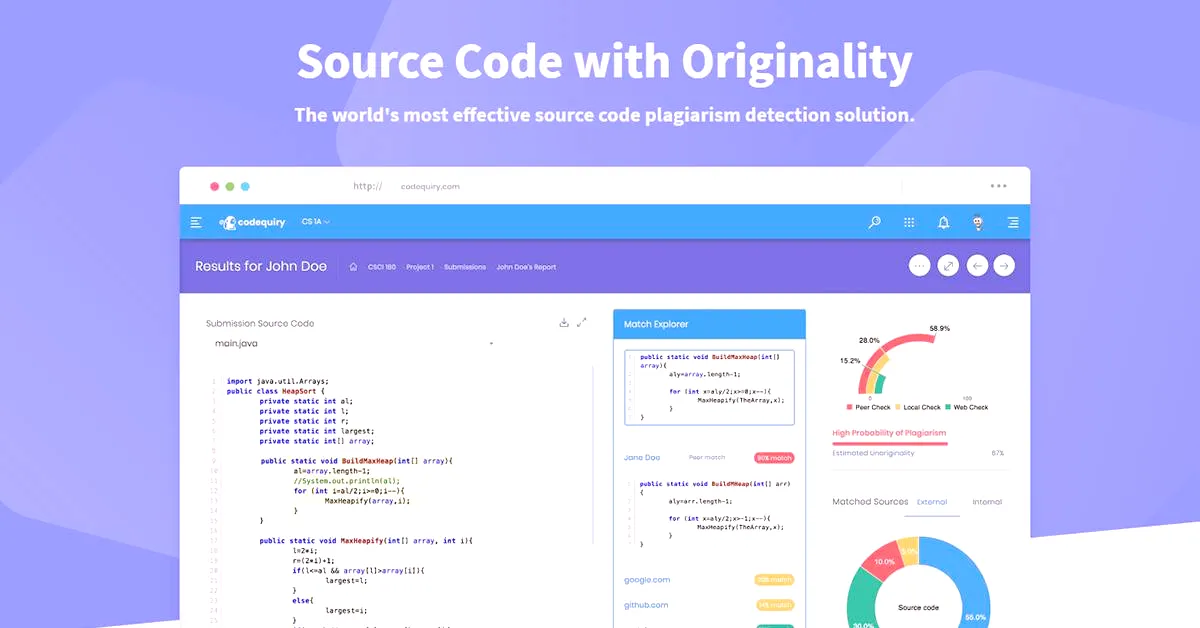Open the CSCI 180 breadcrumb
This screenshot has width=1200, height=628.
tap(382, 267)
